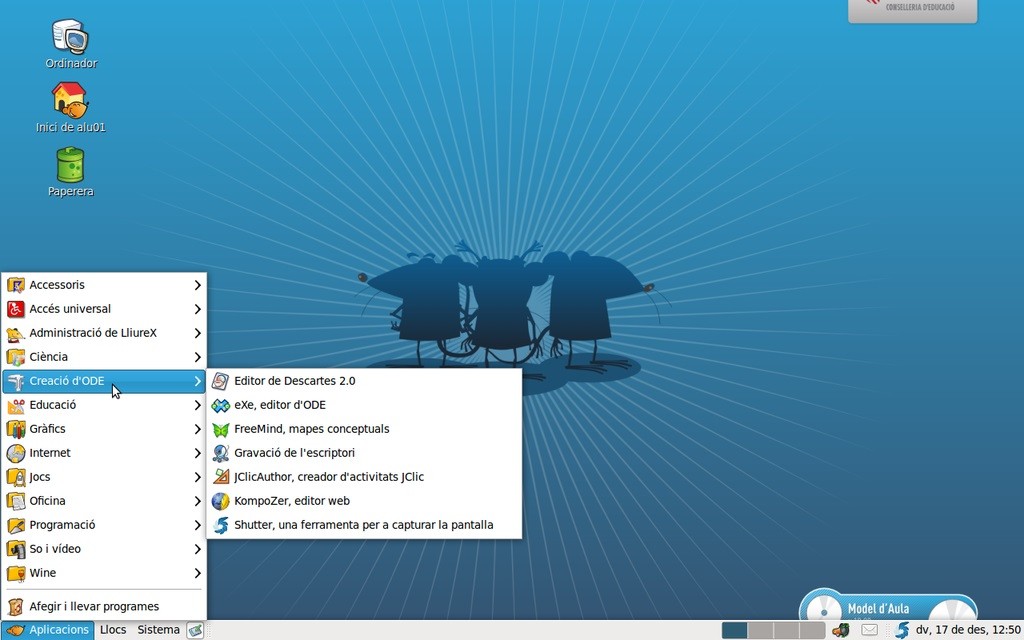Switch to the third workspace
The width and height of the screenshot is (1024, 640).
coord(786,630)
